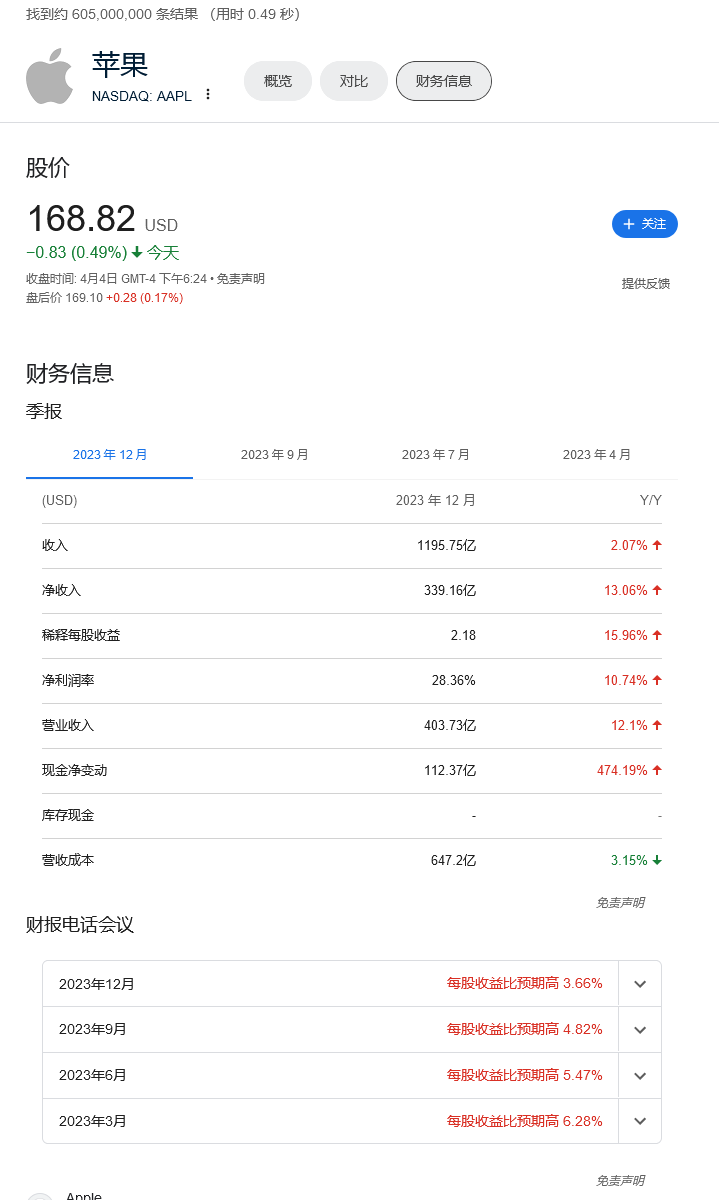Switch to the 2023 年 4 月 quarter tab
Image resolution: width=719 pixels, height=1200 pixels.
coord(597,455)
